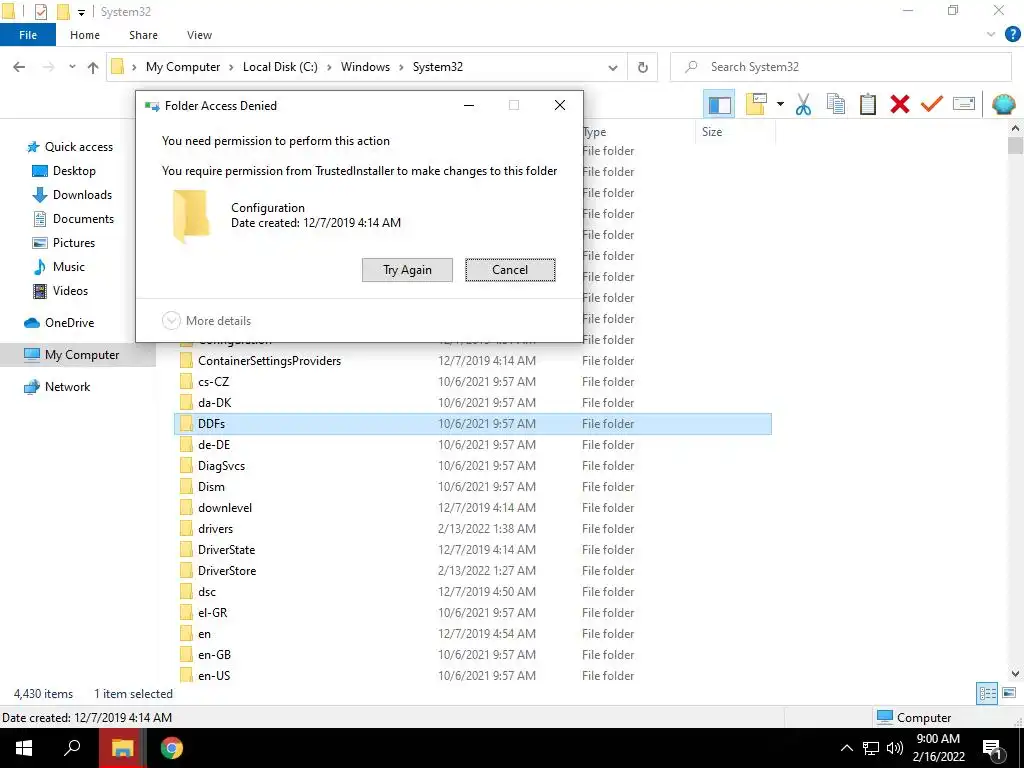Viewport: 1024px width, 768px height.
Task: Switch to the View ribbon tab
Action: (x=199, y=35)
